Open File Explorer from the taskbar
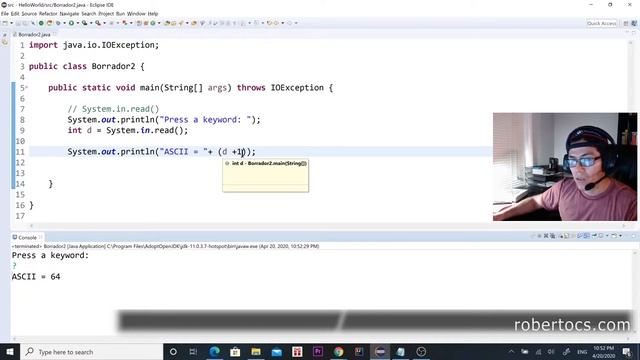This screenshot has width=640, height=360. click(256, 351)
